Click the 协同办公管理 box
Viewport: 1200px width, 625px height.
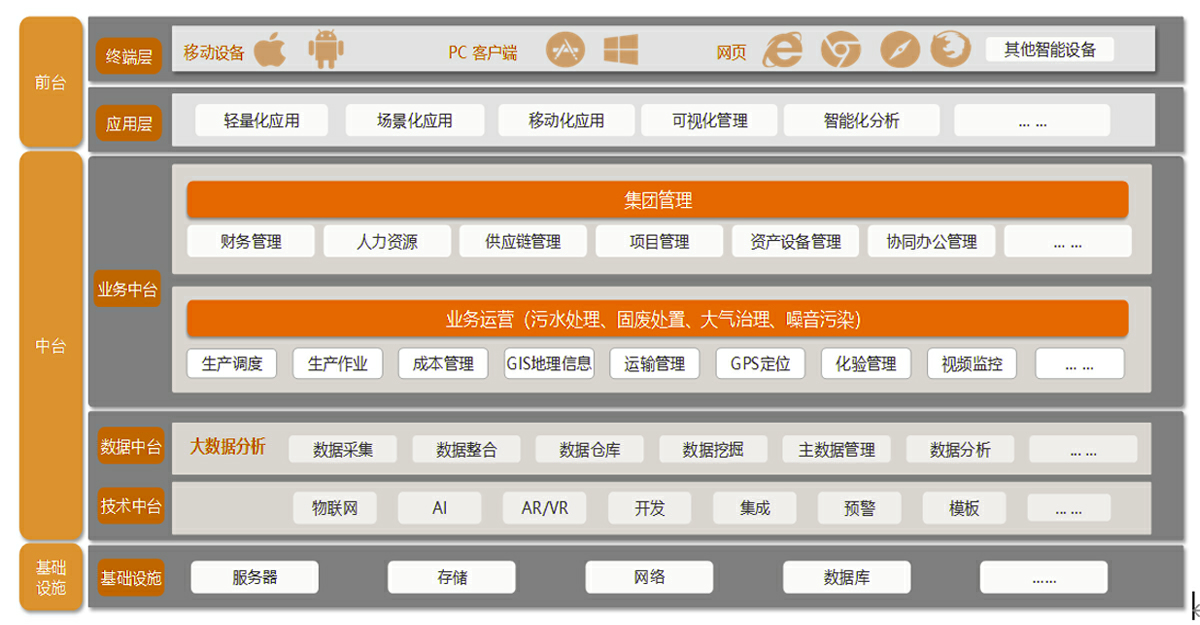click(x=931, y=241)
